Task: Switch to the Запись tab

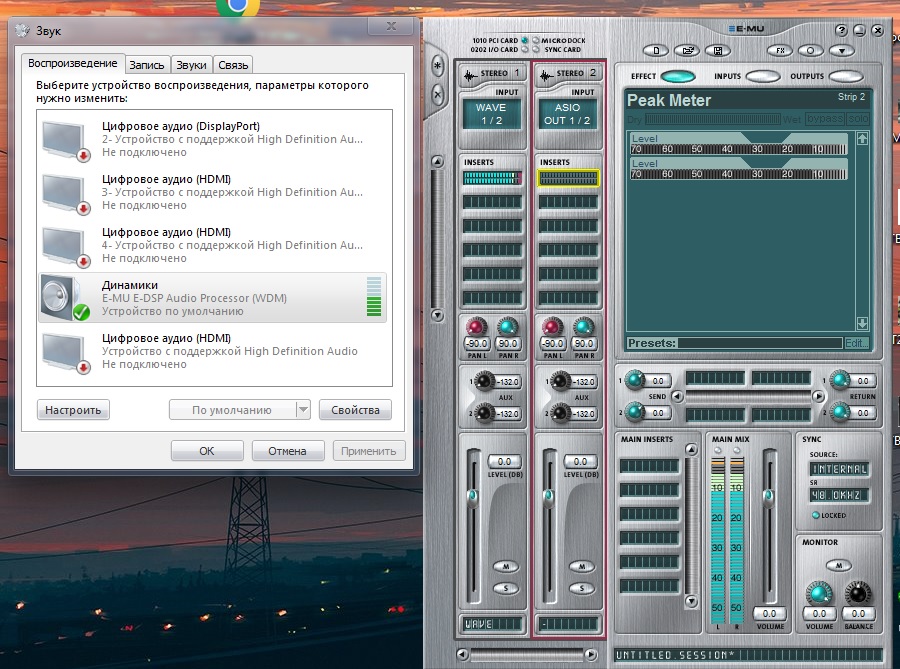Action: 147,65
